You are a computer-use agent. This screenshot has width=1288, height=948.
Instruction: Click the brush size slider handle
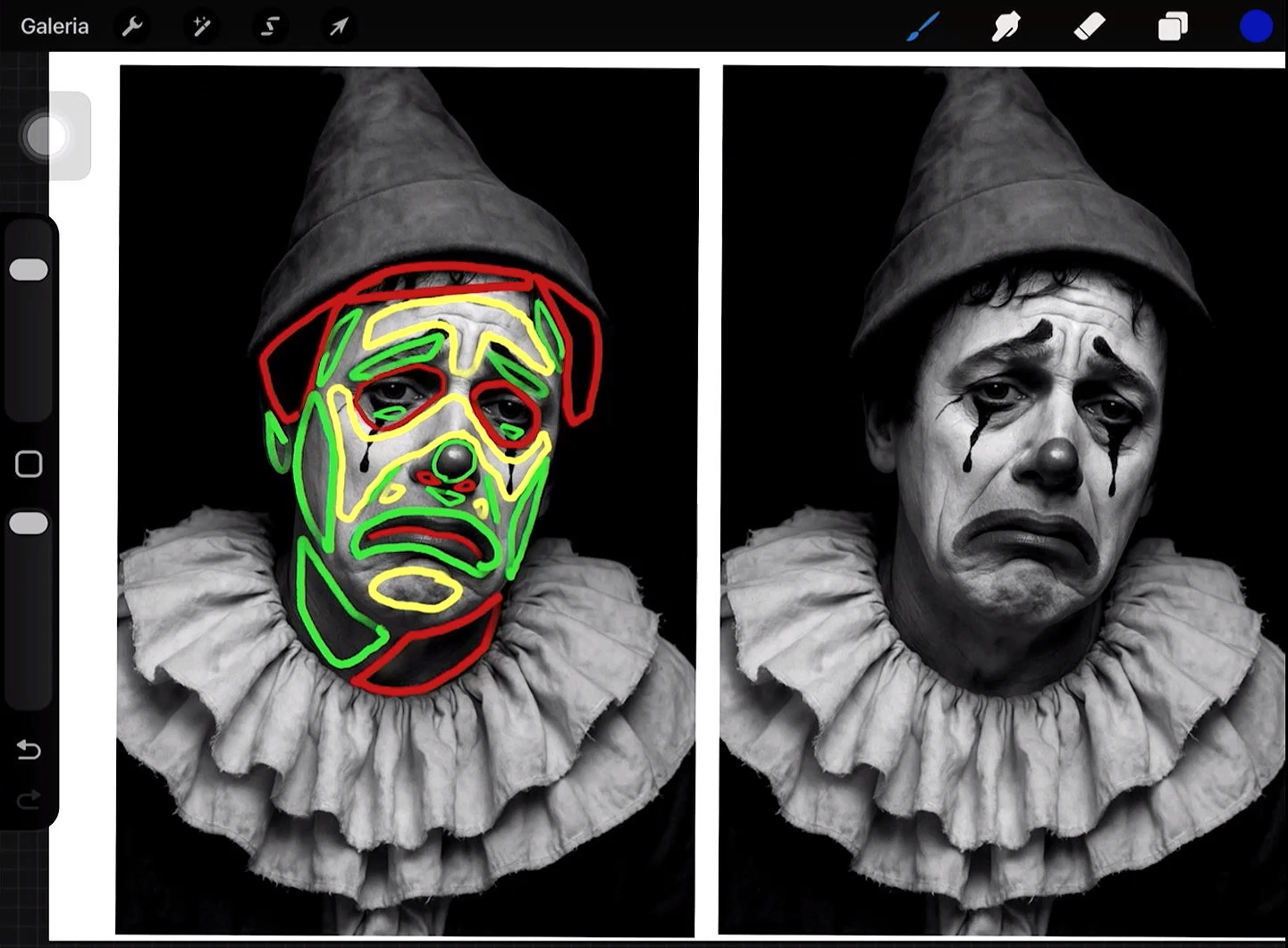pos(29,270)
